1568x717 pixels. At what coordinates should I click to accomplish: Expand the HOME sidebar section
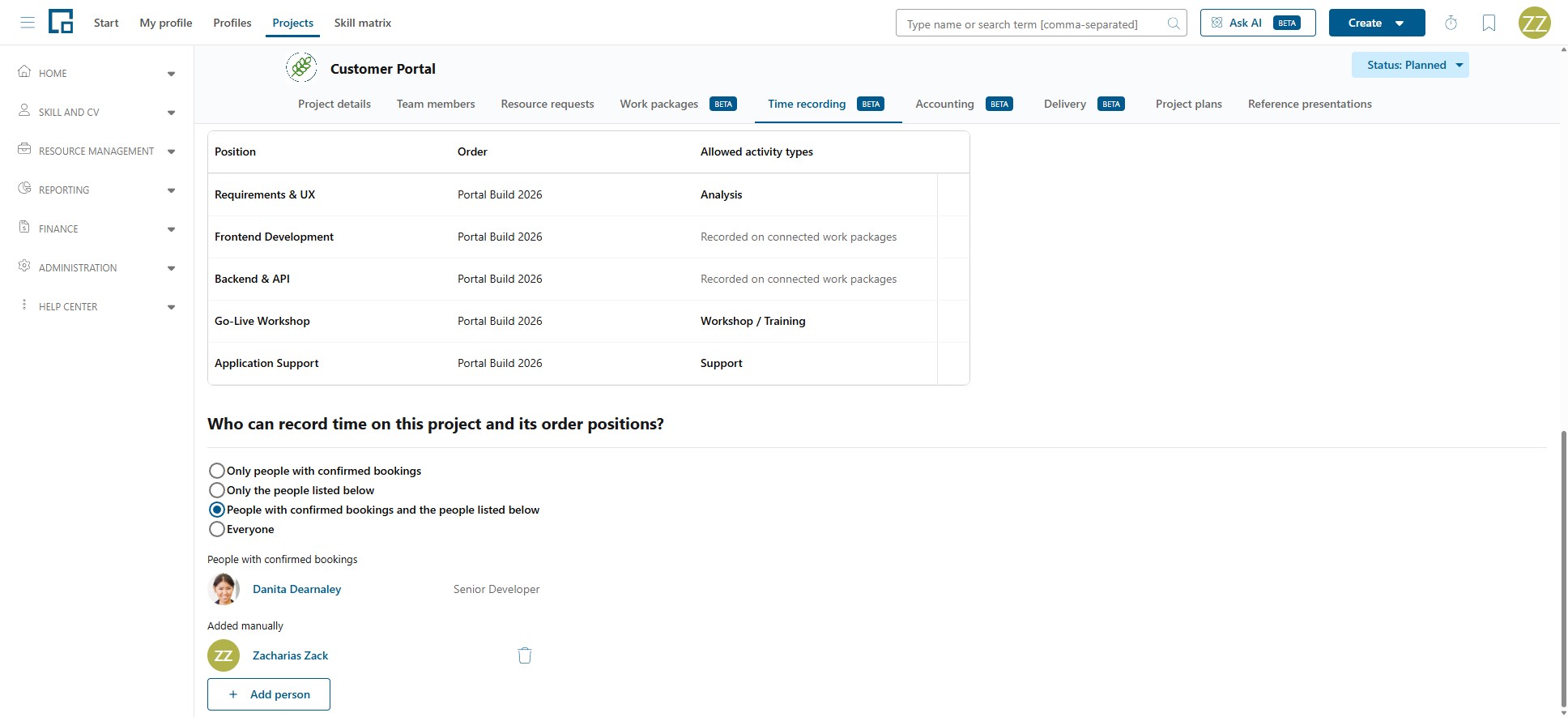171,74
